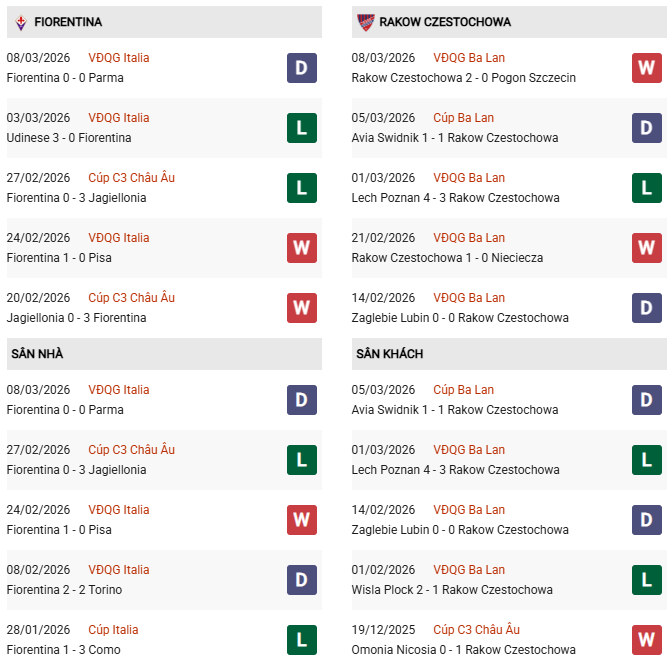Select W badge beside Rakow 1-0 Nieciecza
This screenshot has height=669, width=671.
click(x=647, y=248)
